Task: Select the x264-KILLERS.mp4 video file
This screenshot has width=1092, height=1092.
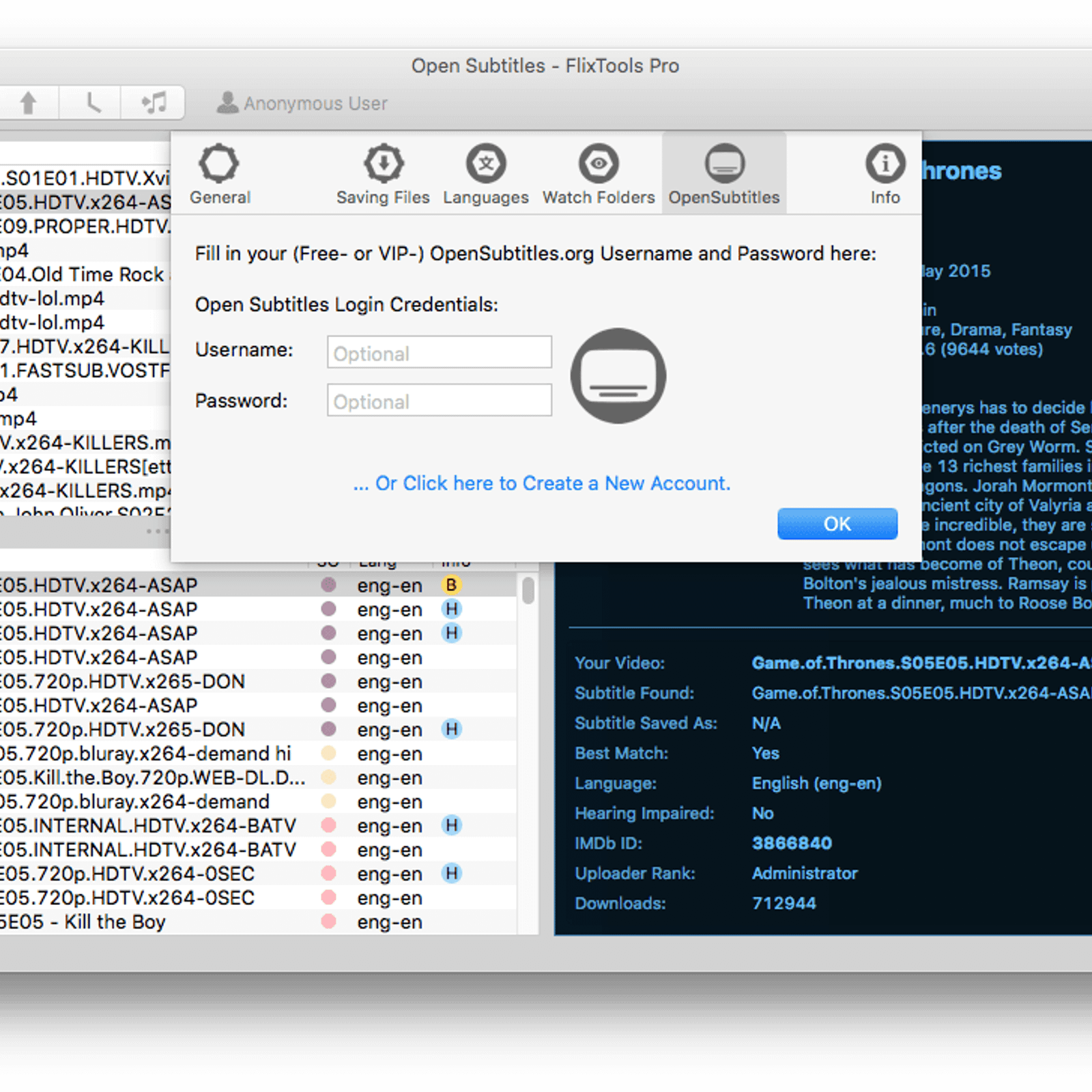Action: point(85,491)
